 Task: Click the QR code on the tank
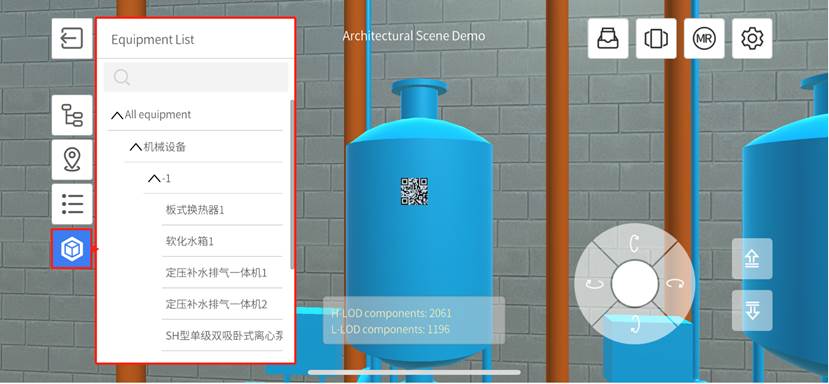coord(414,191)
